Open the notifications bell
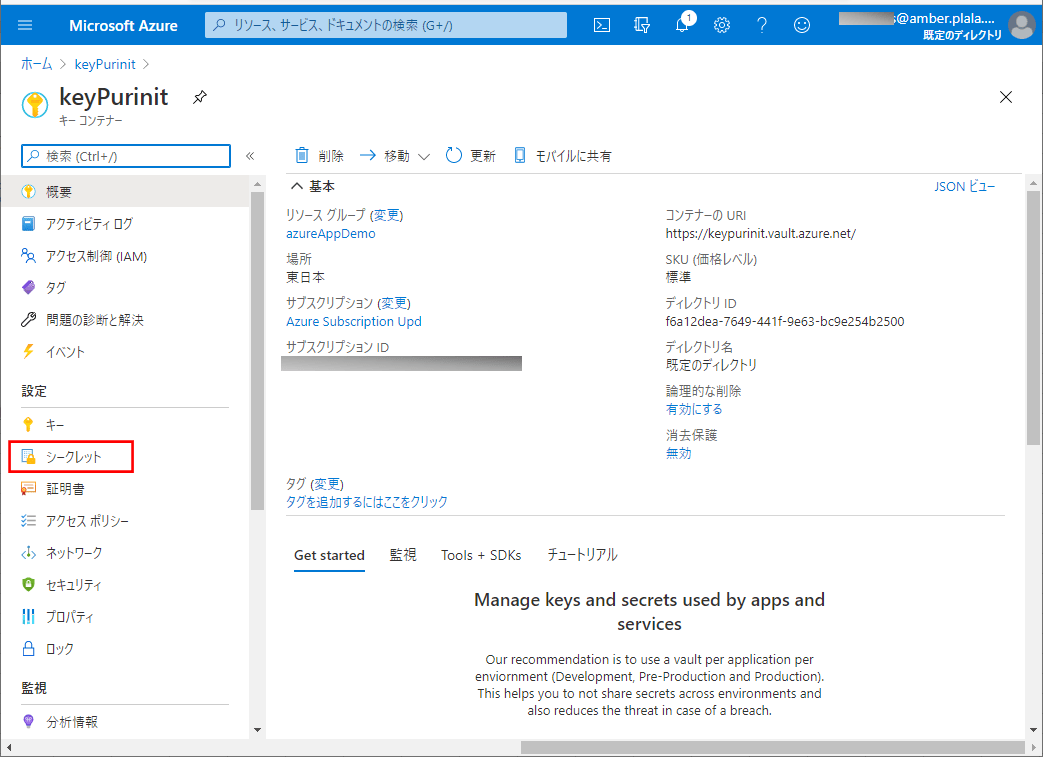The image size is (1043, 757). (x=682, y=25)
